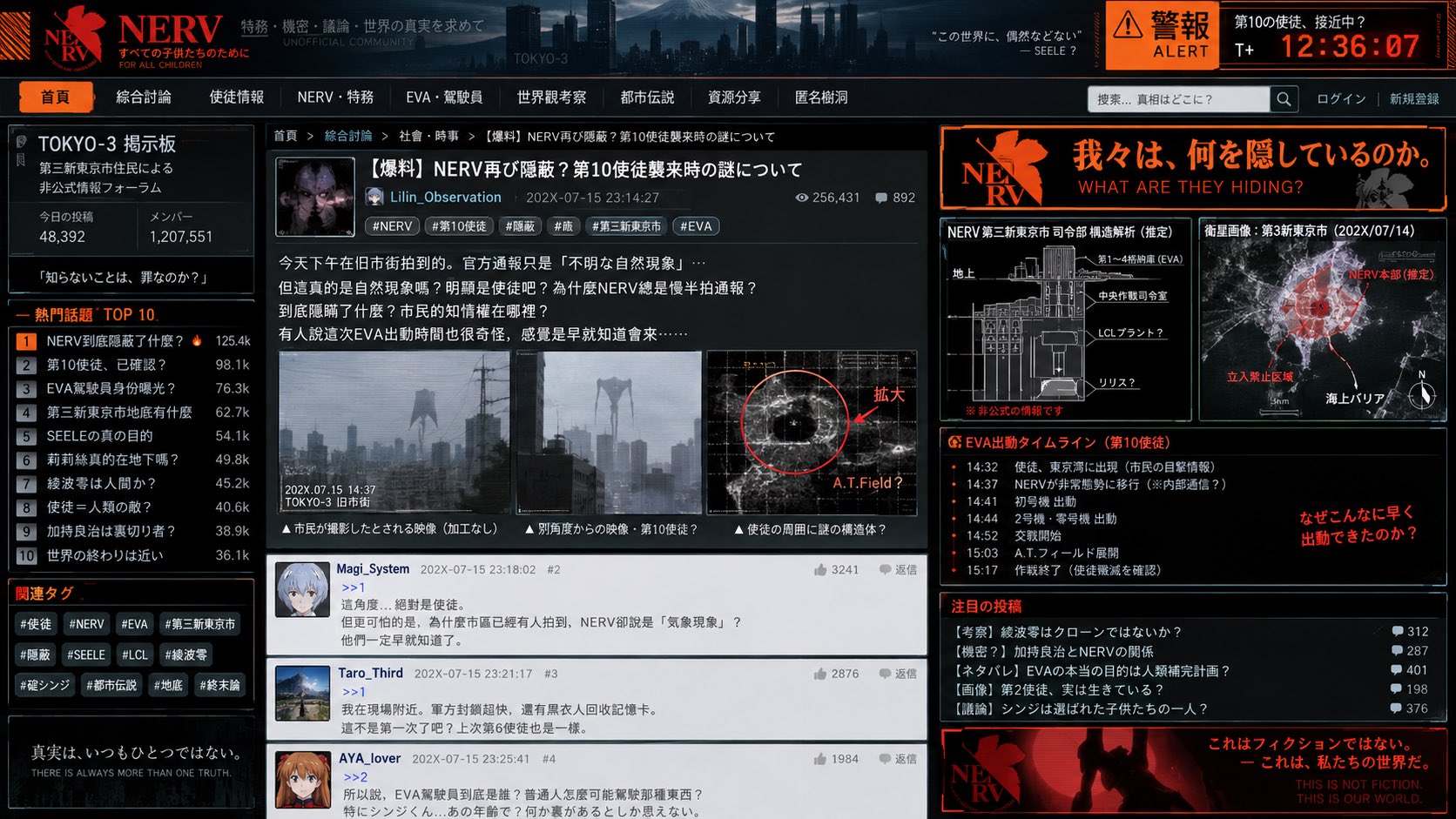Click #第10使徒 post tag
The width and height of the screenshot is (1456, 819).
(459, 226)
